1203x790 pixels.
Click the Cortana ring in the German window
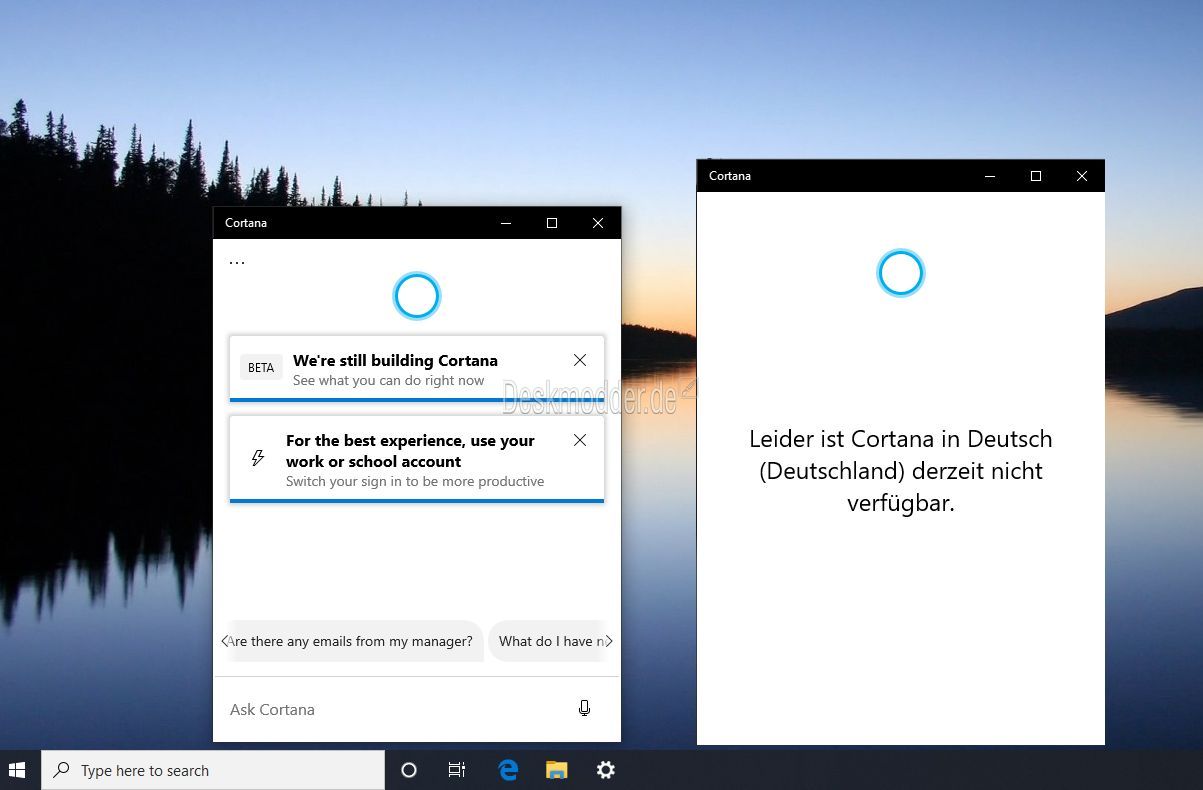(901, 273)
